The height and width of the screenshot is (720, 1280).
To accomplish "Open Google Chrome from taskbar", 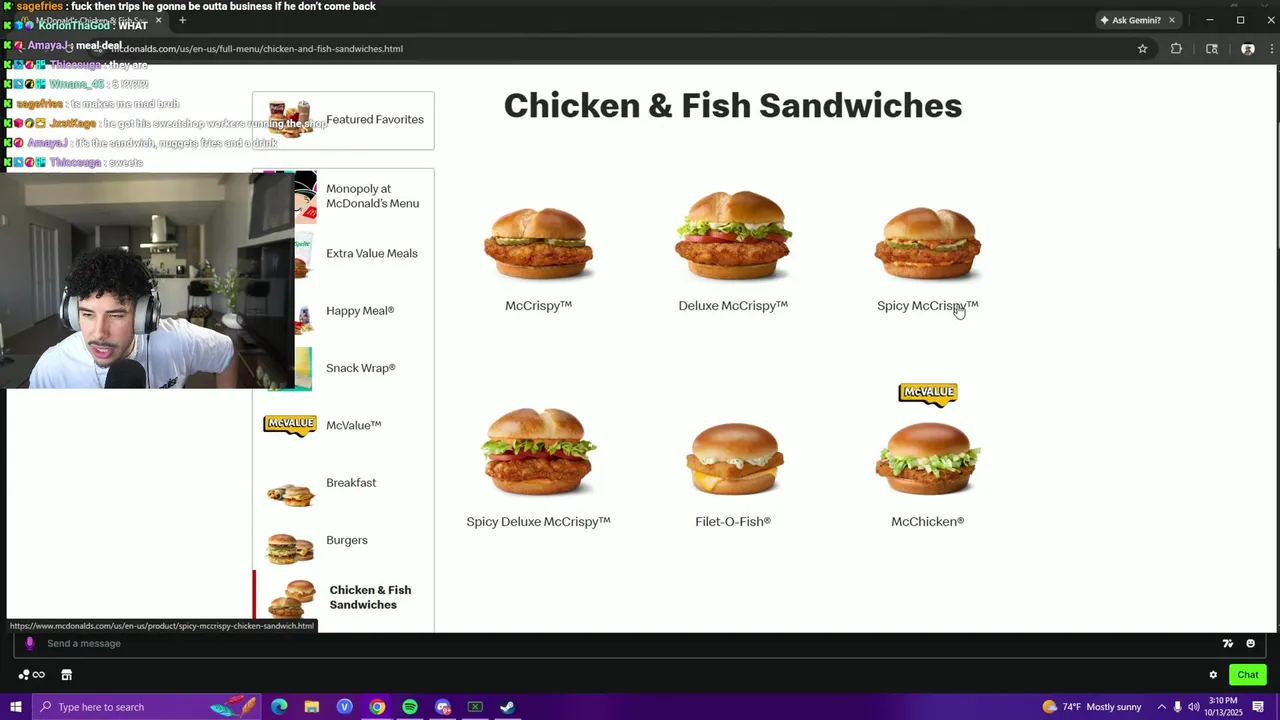I will (377, 707).
